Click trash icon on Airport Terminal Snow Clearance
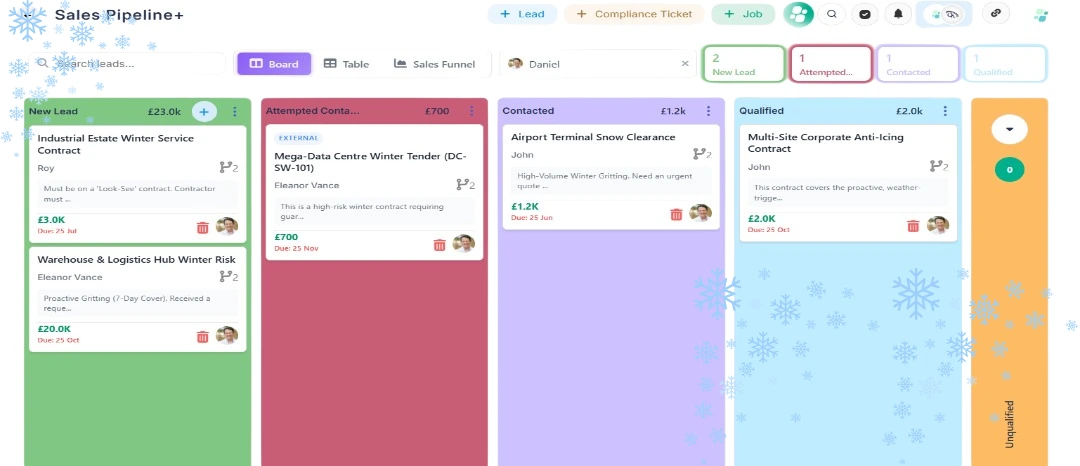 pos(676,214)
